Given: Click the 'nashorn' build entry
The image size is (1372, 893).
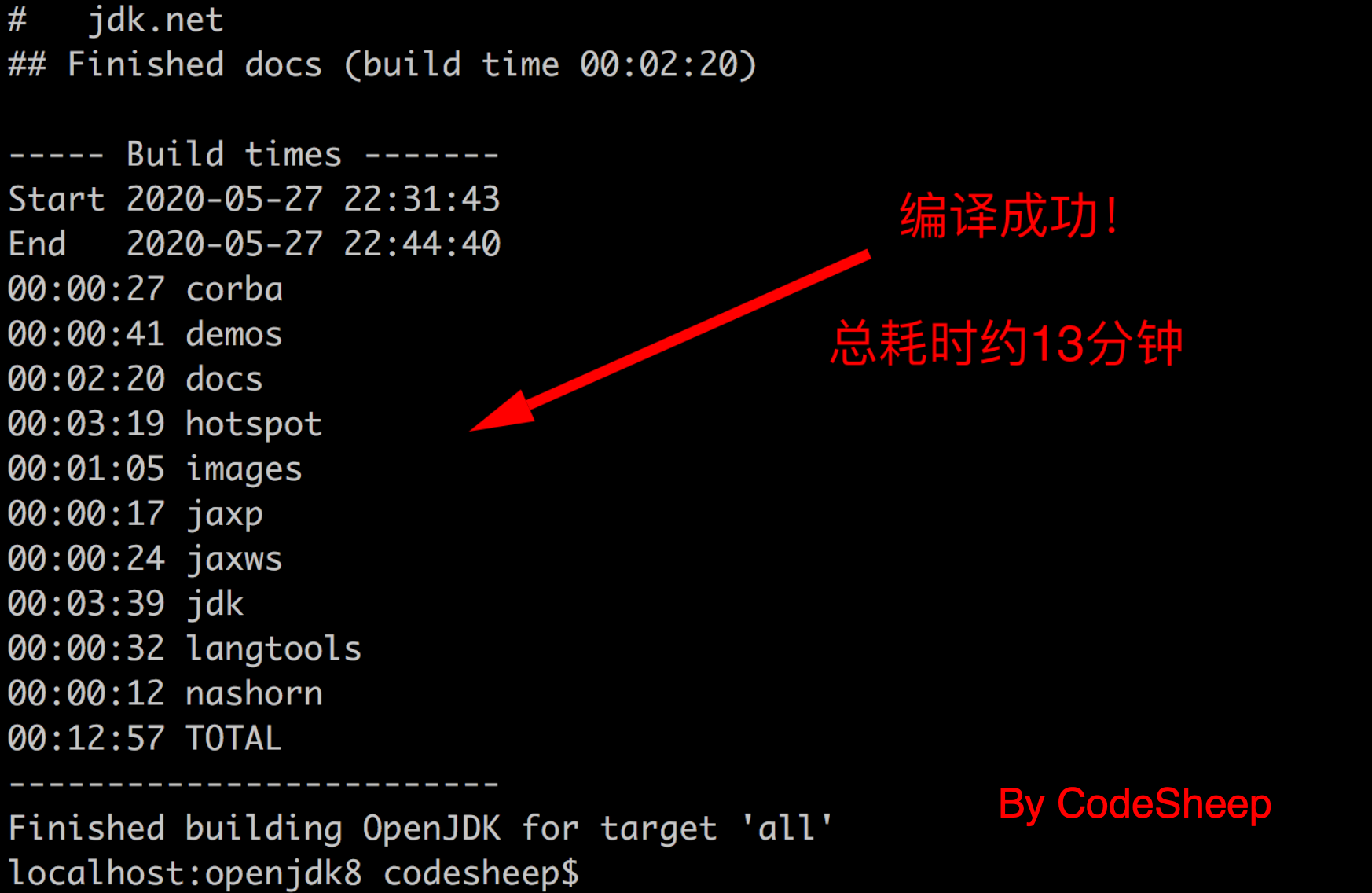Looking at the screenshot, I should tap(165, 693).
